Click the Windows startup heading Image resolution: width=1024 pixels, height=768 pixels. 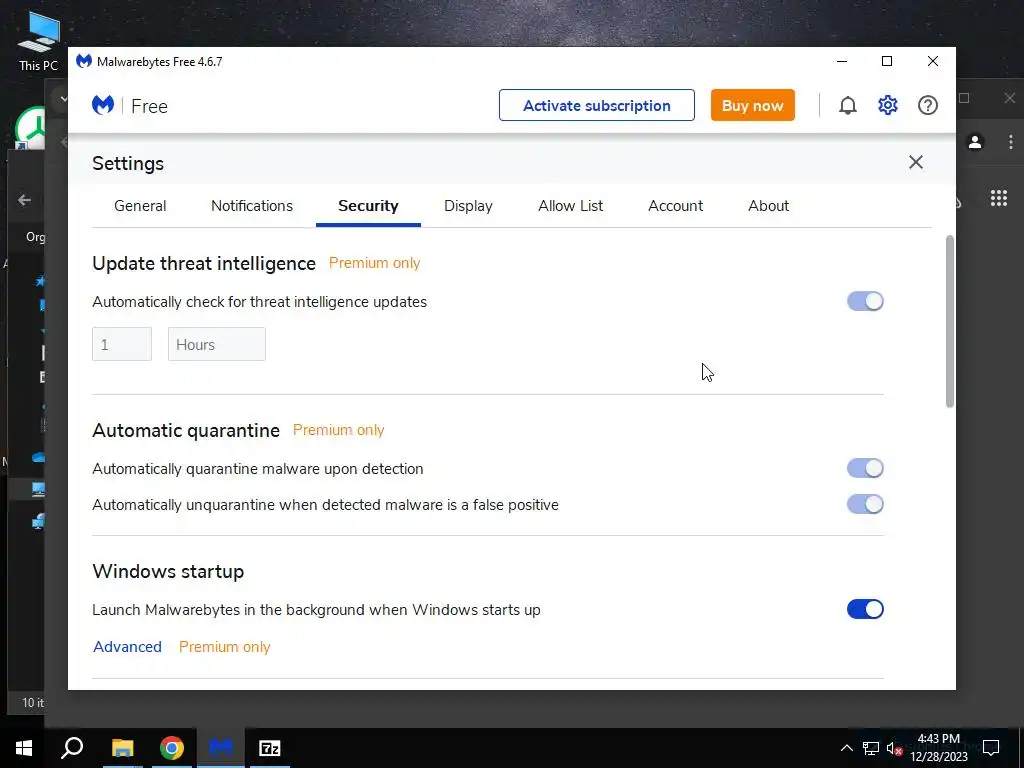point(168,571)
